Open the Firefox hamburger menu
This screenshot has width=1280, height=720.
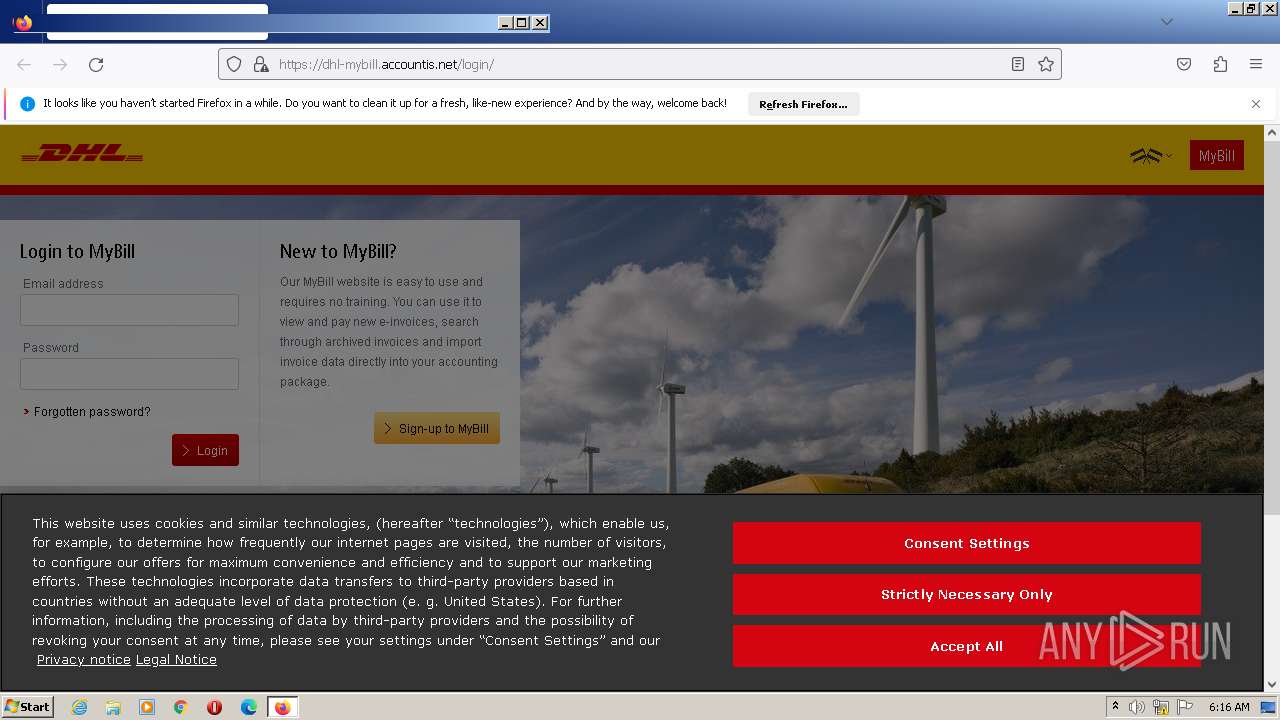point(1256,64)
